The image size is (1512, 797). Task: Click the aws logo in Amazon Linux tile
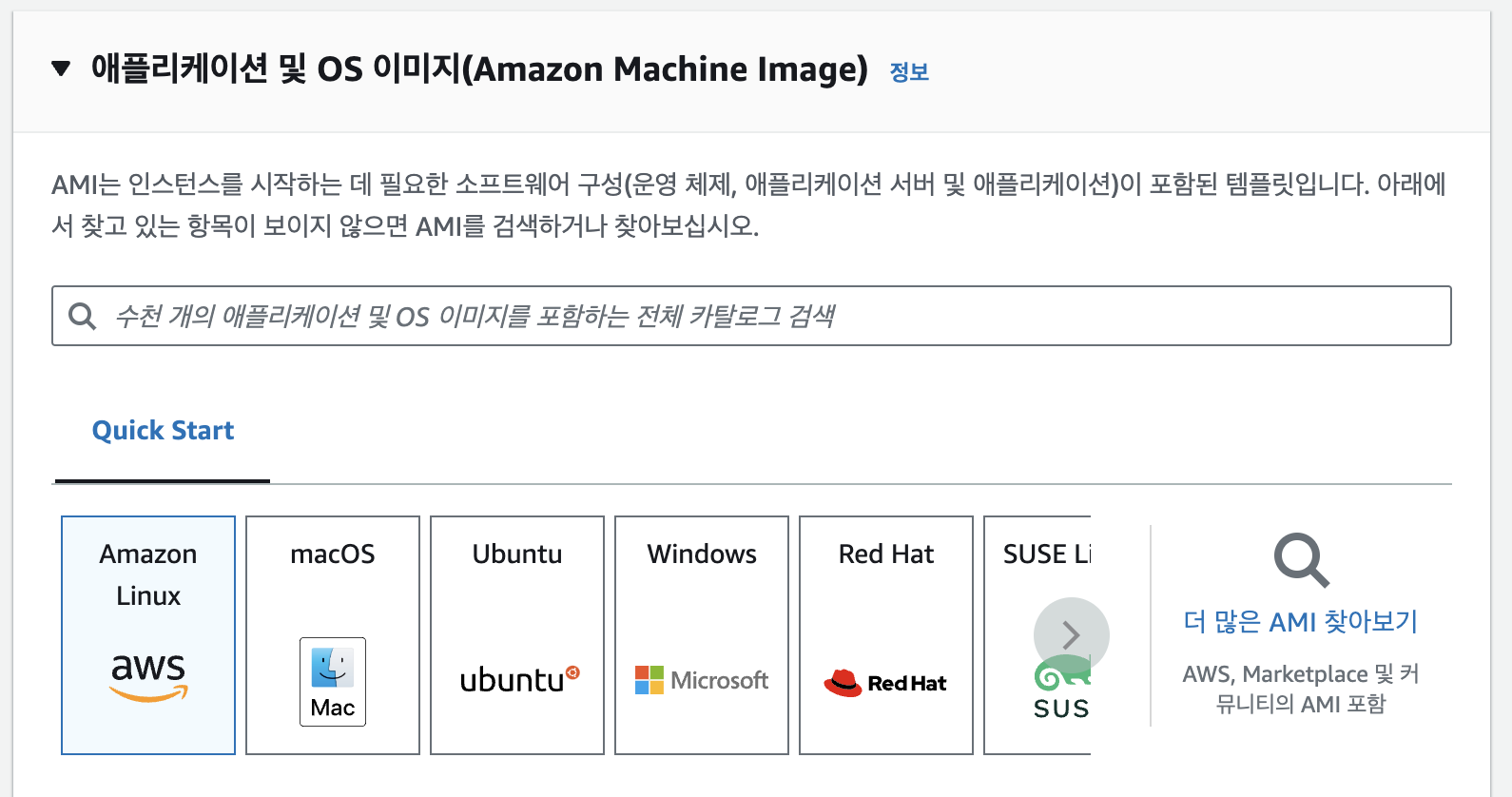[148, 676]
